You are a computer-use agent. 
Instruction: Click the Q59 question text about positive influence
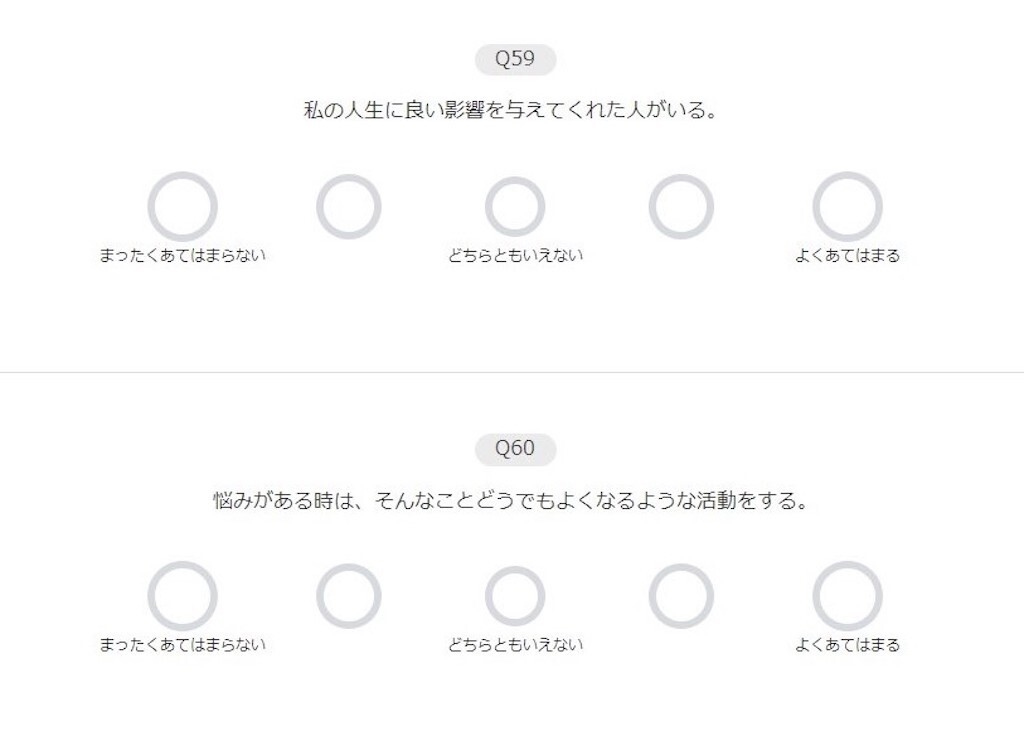click(x=512, y=110)
